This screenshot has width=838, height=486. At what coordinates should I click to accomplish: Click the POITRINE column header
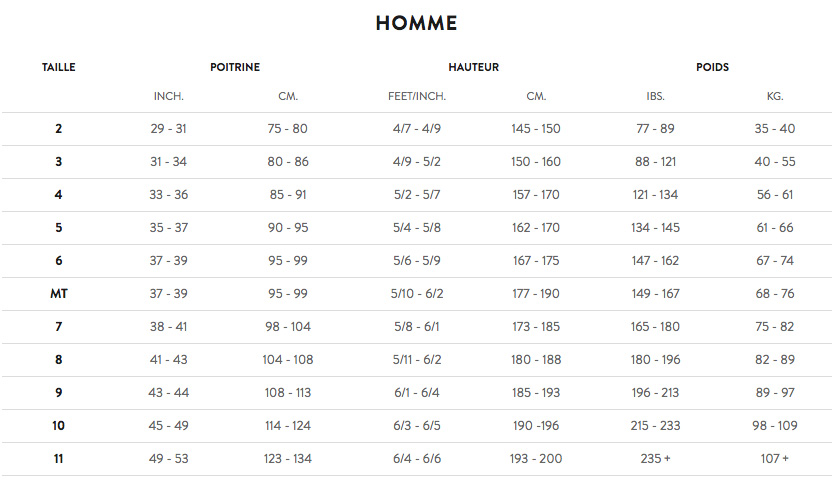point(235,68)
